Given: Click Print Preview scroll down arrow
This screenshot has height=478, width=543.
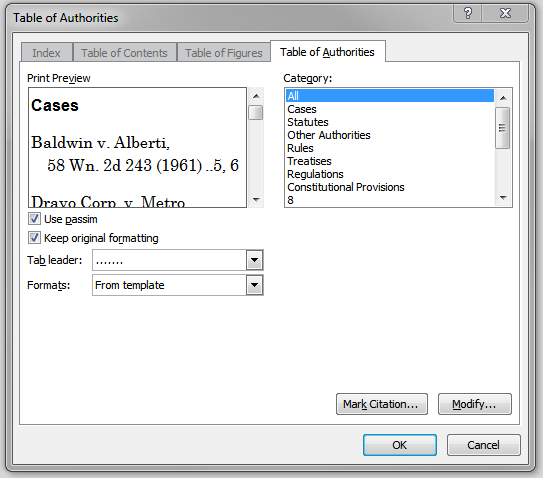Looking at the screenshot, I should pyautogui.click(x=256, y=200).
